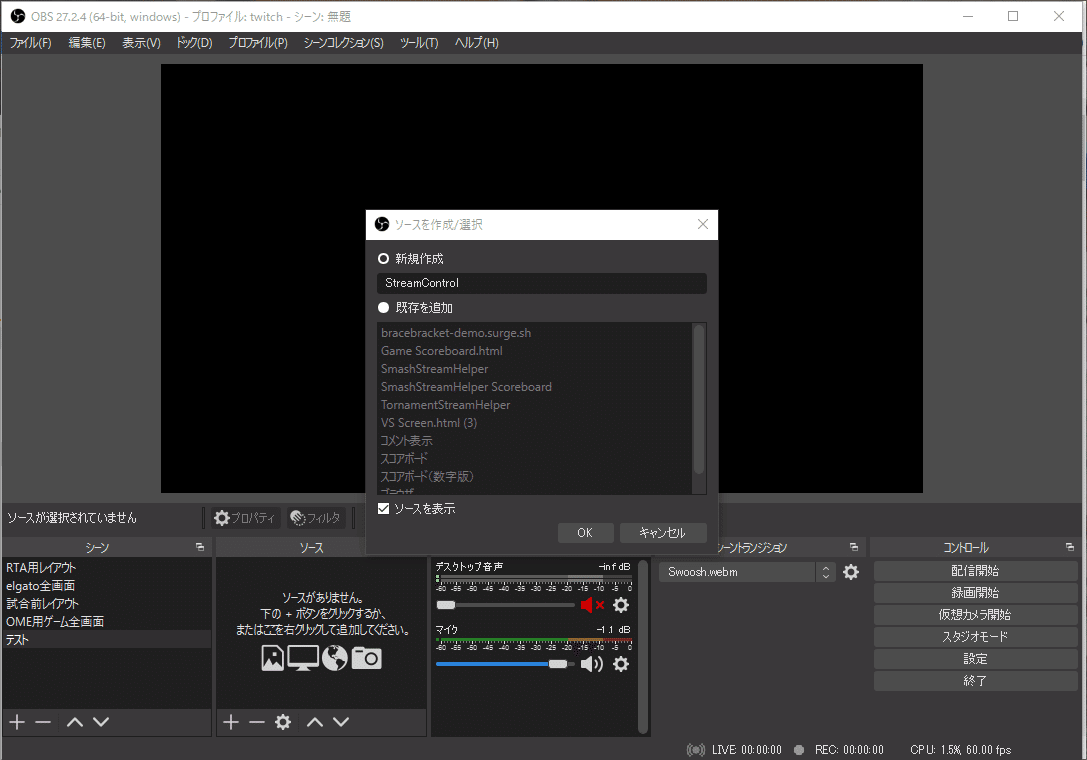Click キャンセル button in dialog
Screen dimensions: 1087x760
[x=663, y=533]
